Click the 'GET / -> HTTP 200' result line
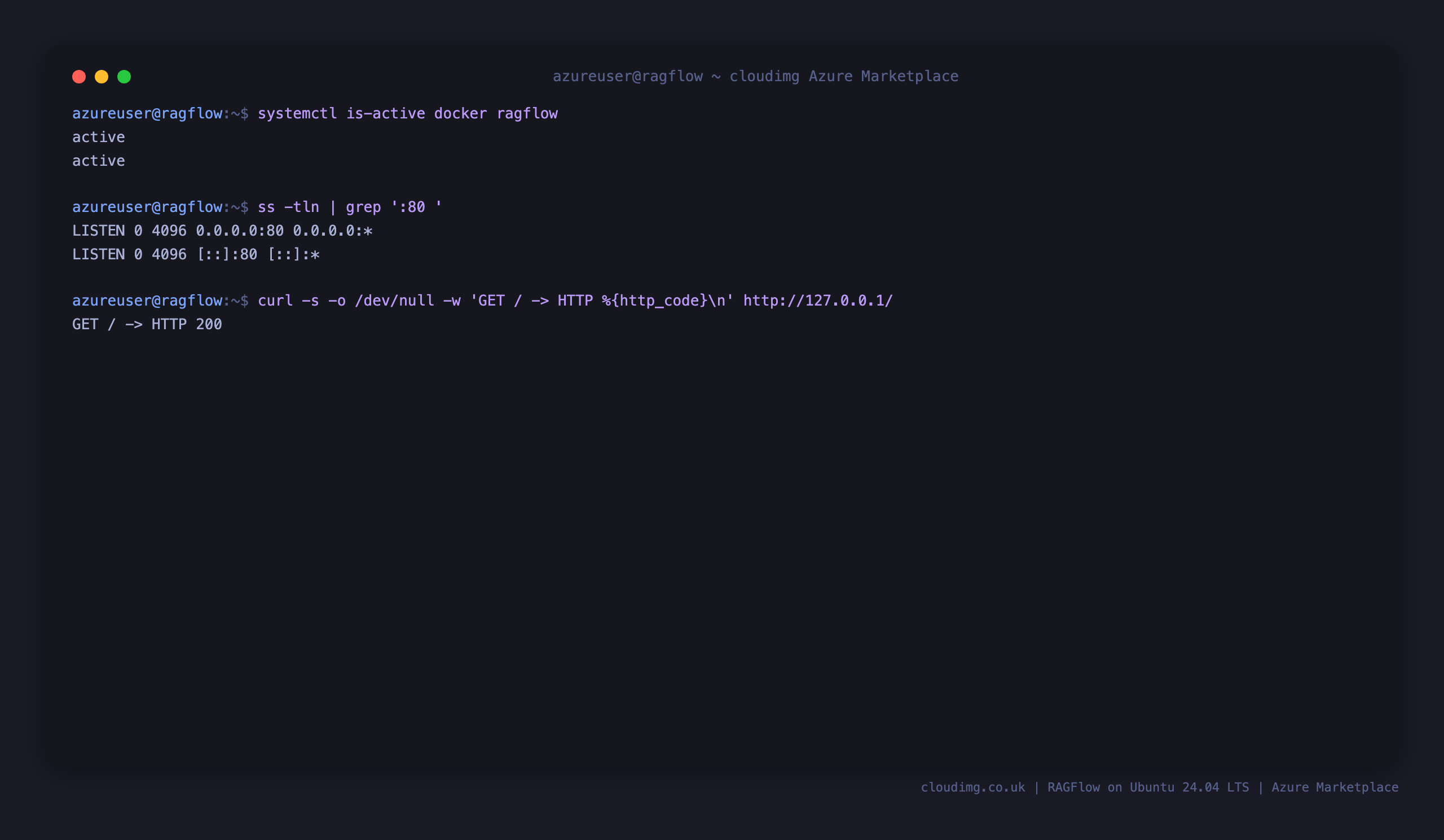1444x840 pixels. 147,325
